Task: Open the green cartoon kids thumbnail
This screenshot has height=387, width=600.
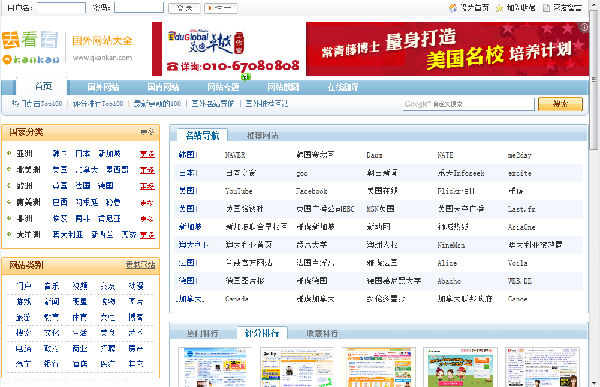Action: coord(461,367)
